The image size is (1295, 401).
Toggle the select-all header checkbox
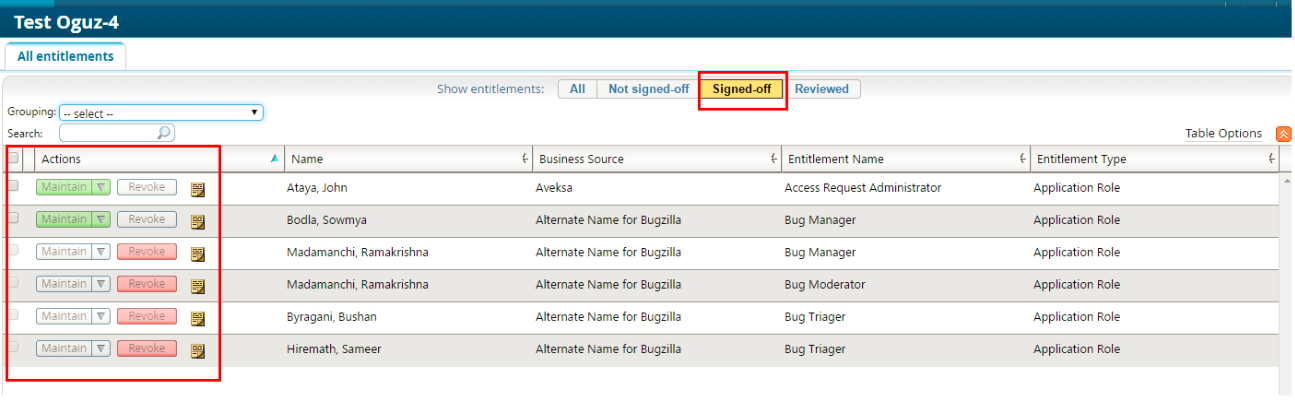pos(13,158)
